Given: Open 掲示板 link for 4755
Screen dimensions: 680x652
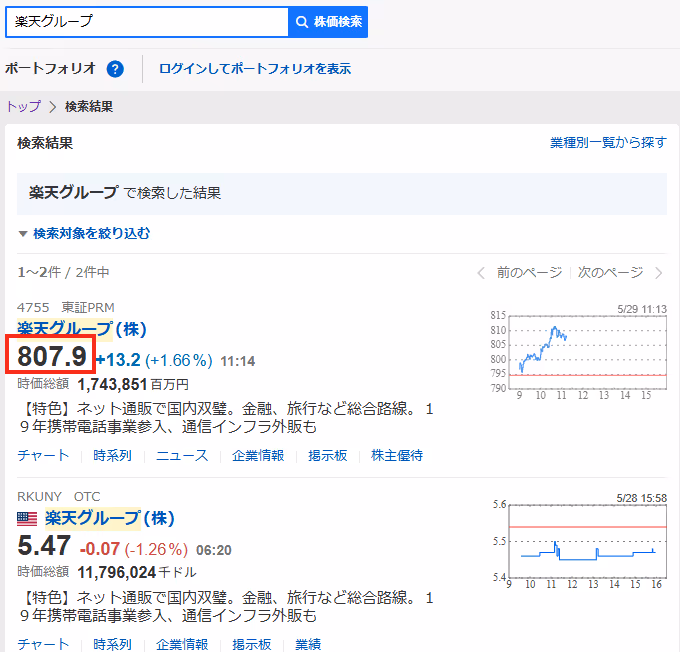Looking at the screenshot, I should tap(328, 455).
